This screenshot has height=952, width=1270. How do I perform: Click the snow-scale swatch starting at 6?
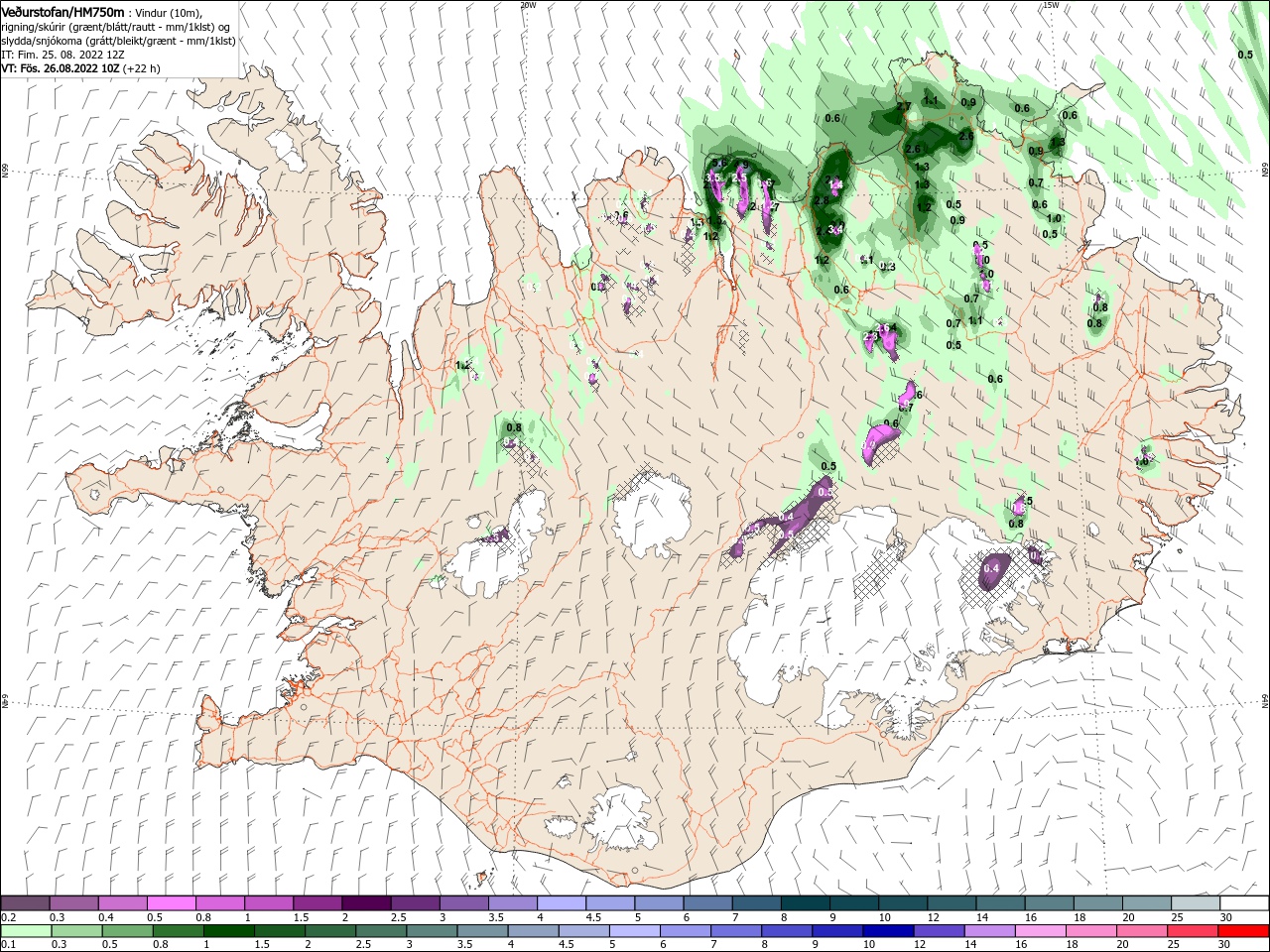[707, 903]
